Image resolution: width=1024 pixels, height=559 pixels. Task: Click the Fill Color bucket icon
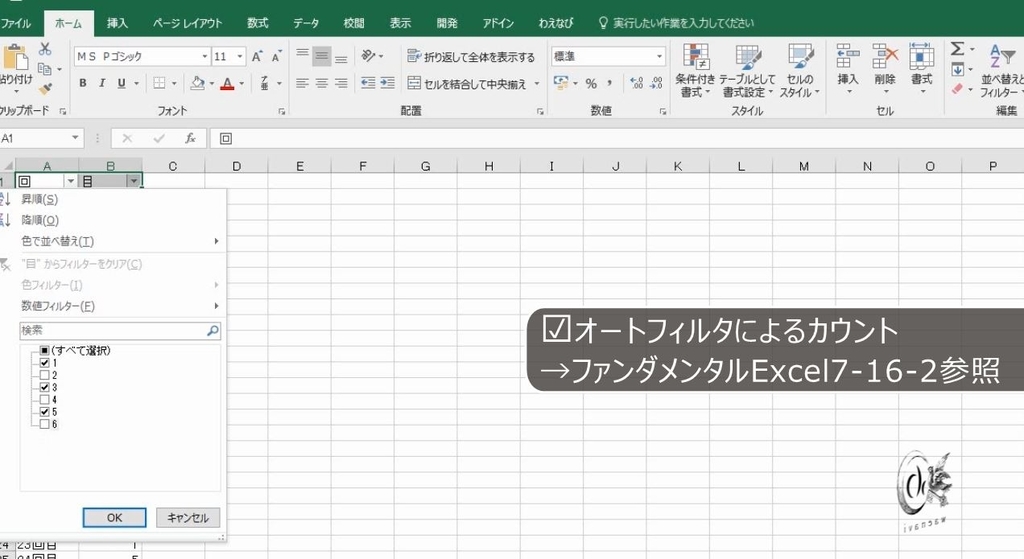point(197,83)
